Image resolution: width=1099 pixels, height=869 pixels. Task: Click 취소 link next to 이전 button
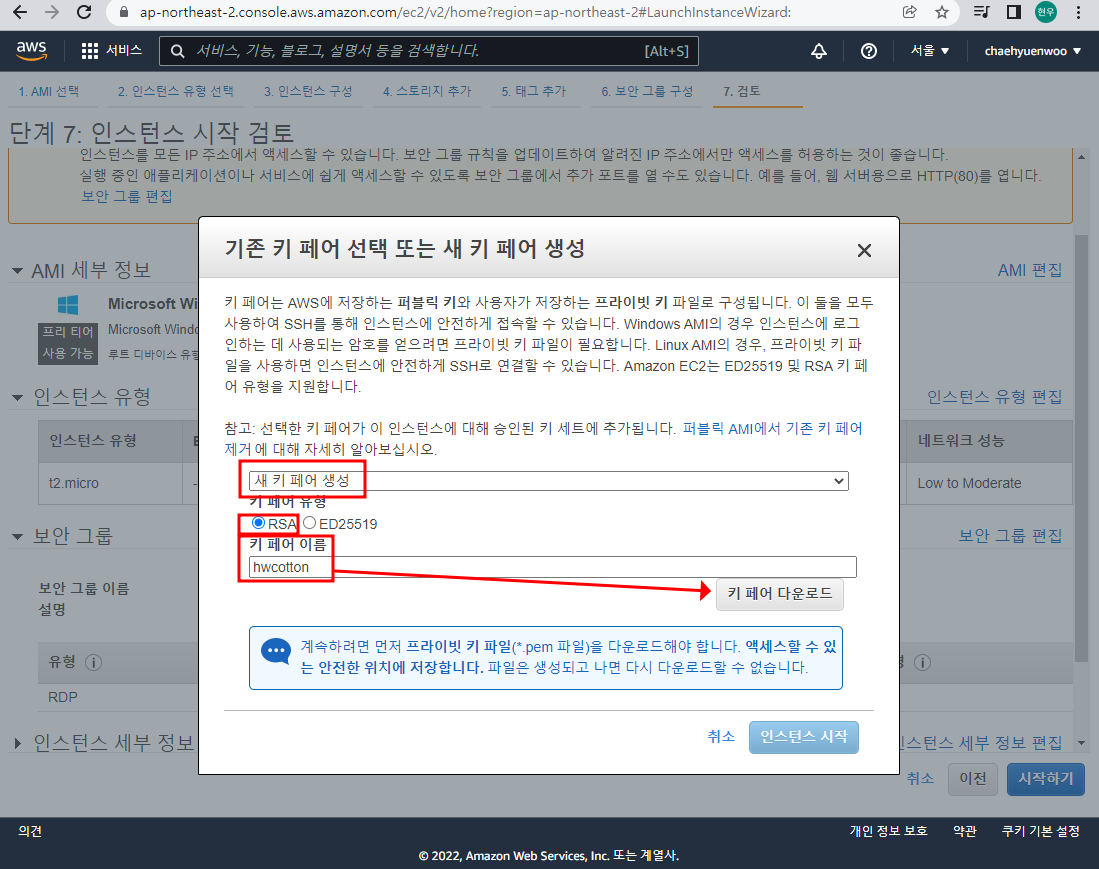pyautogui.click(x=920, y=779)
